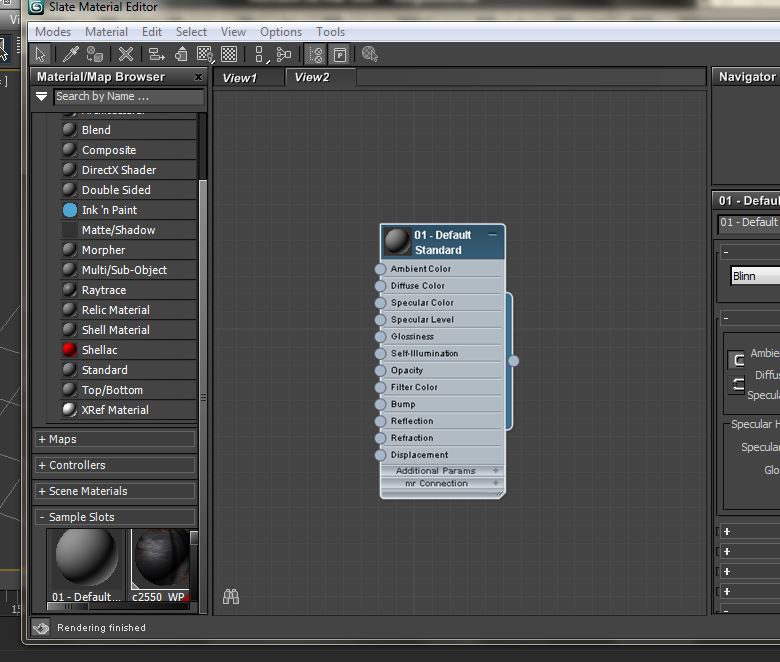
Task: Toggle Material/Map Browser panel button
Action: click(x=315, y=54)
